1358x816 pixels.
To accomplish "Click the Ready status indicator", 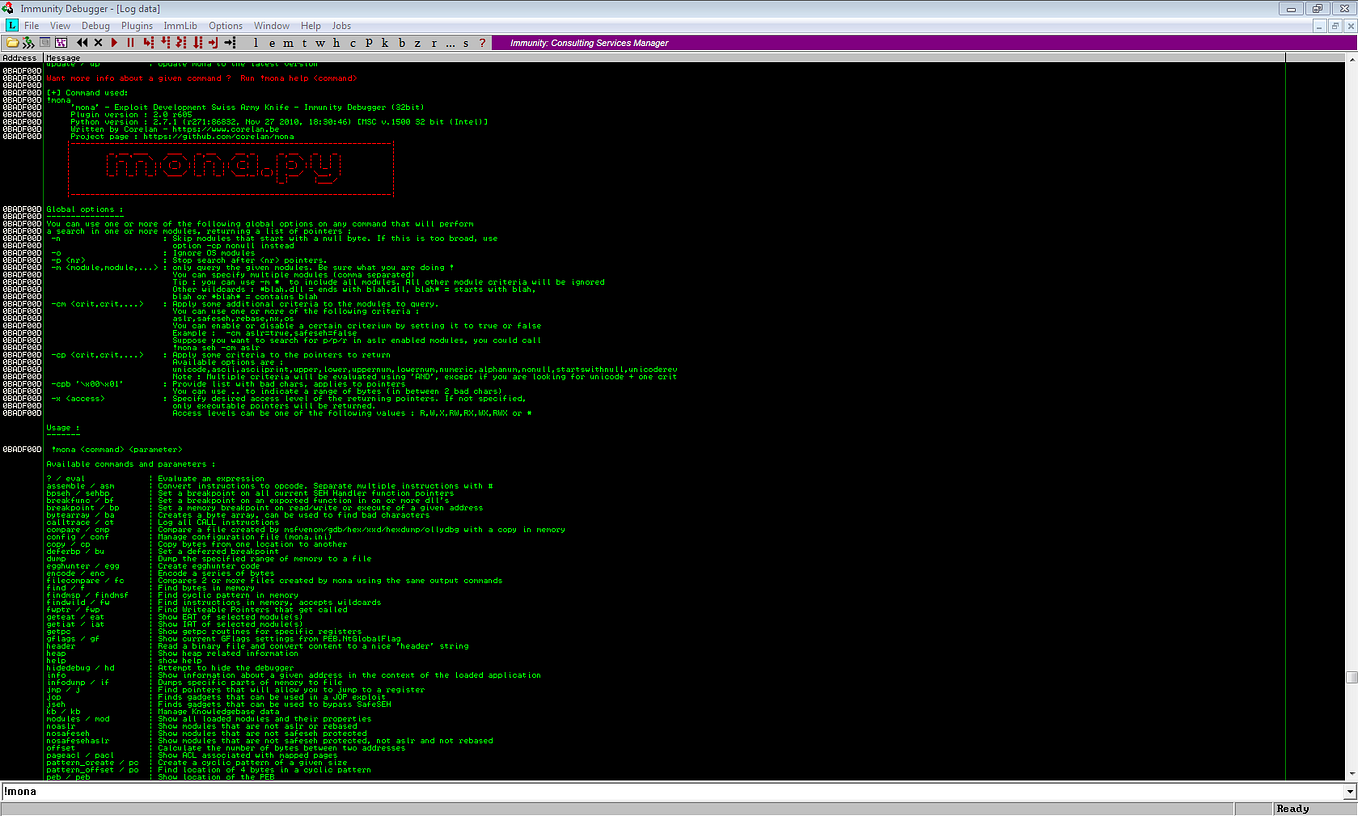I will [x=1292, y=807].
